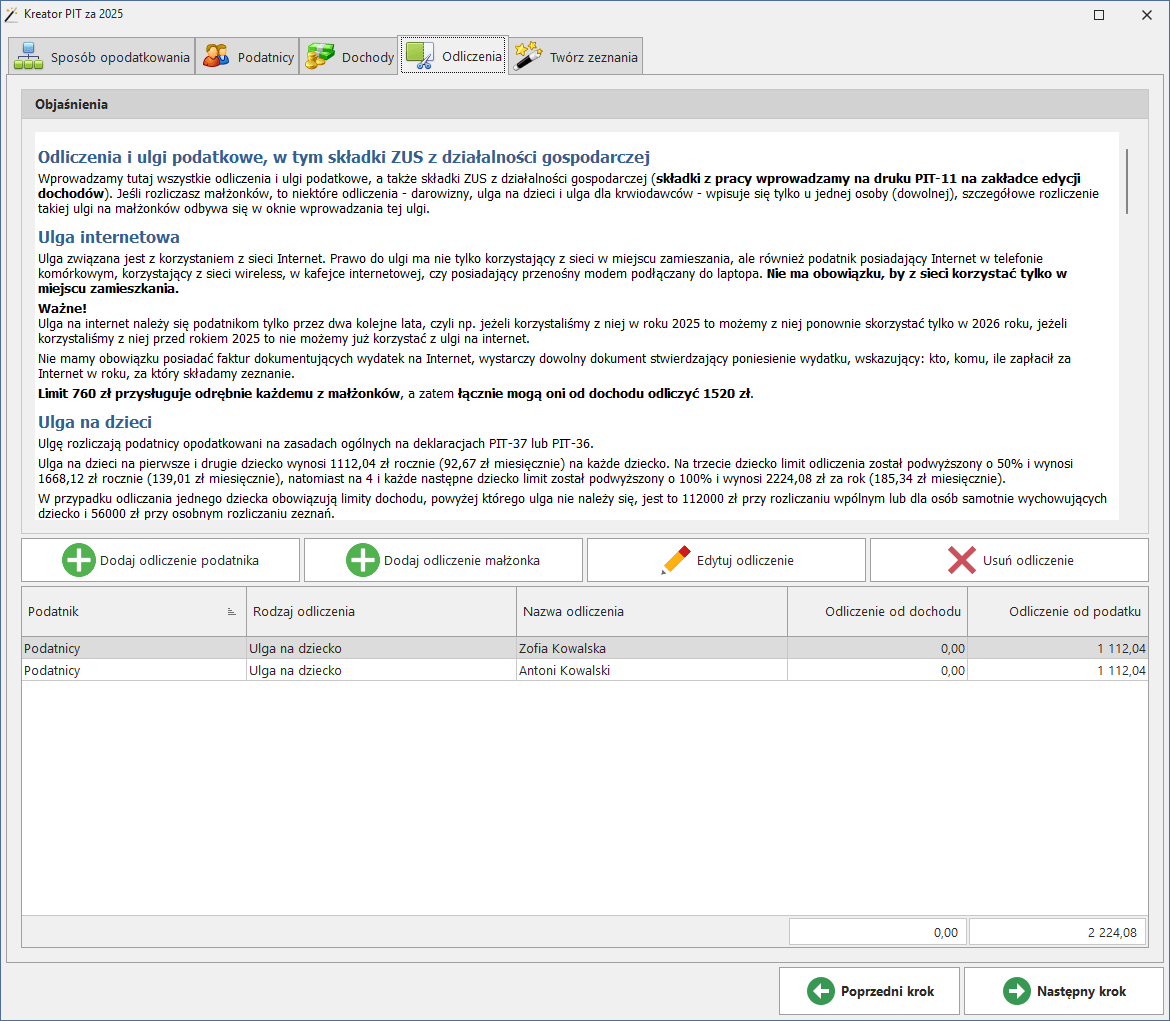Viewport: 1170px width, 1021px height.
Task: Select the Antoni Kowalski deduction row
Action: (x=585, y=669)
